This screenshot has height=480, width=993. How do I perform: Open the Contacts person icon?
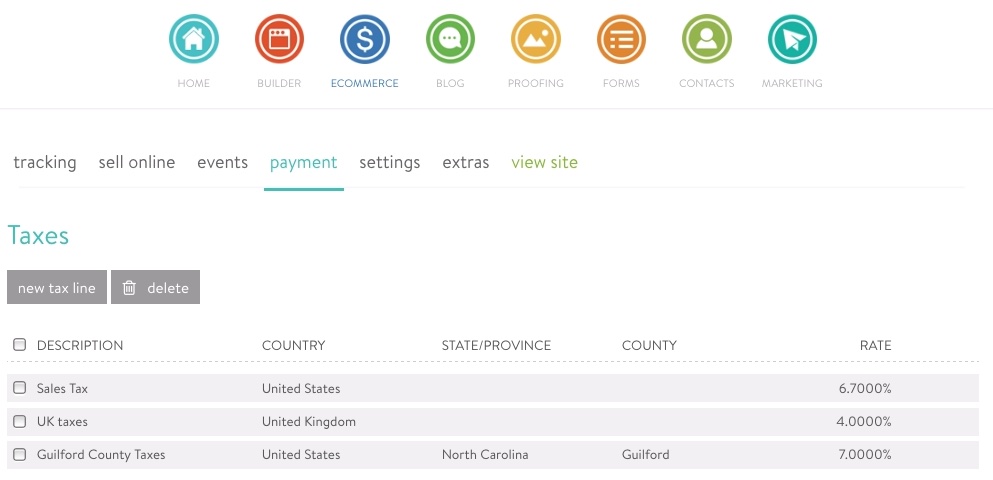[x=707, y=40]
